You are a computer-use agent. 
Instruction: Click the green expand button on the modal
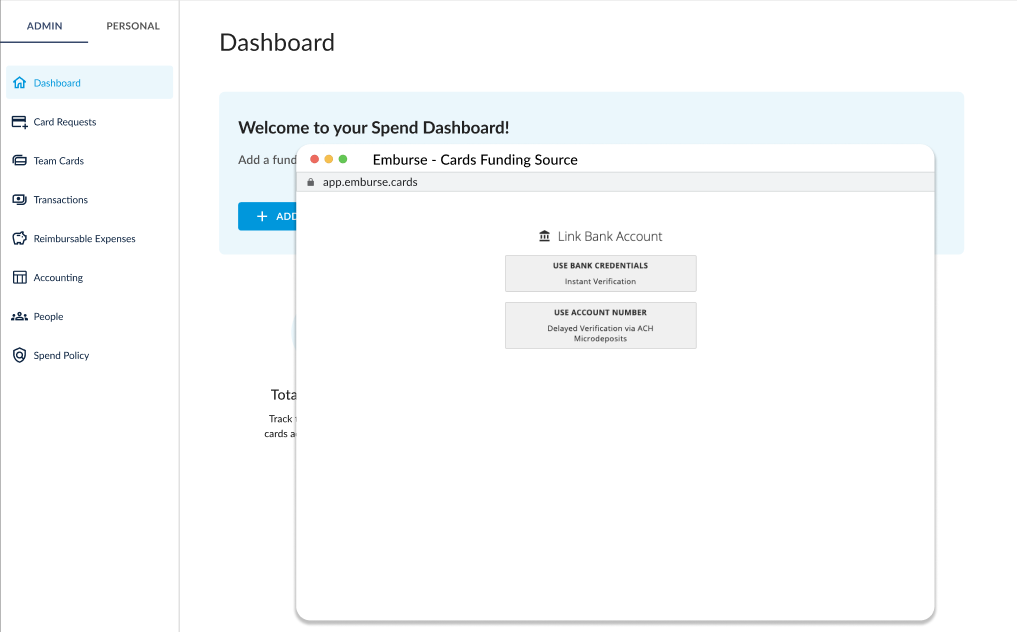343,158
